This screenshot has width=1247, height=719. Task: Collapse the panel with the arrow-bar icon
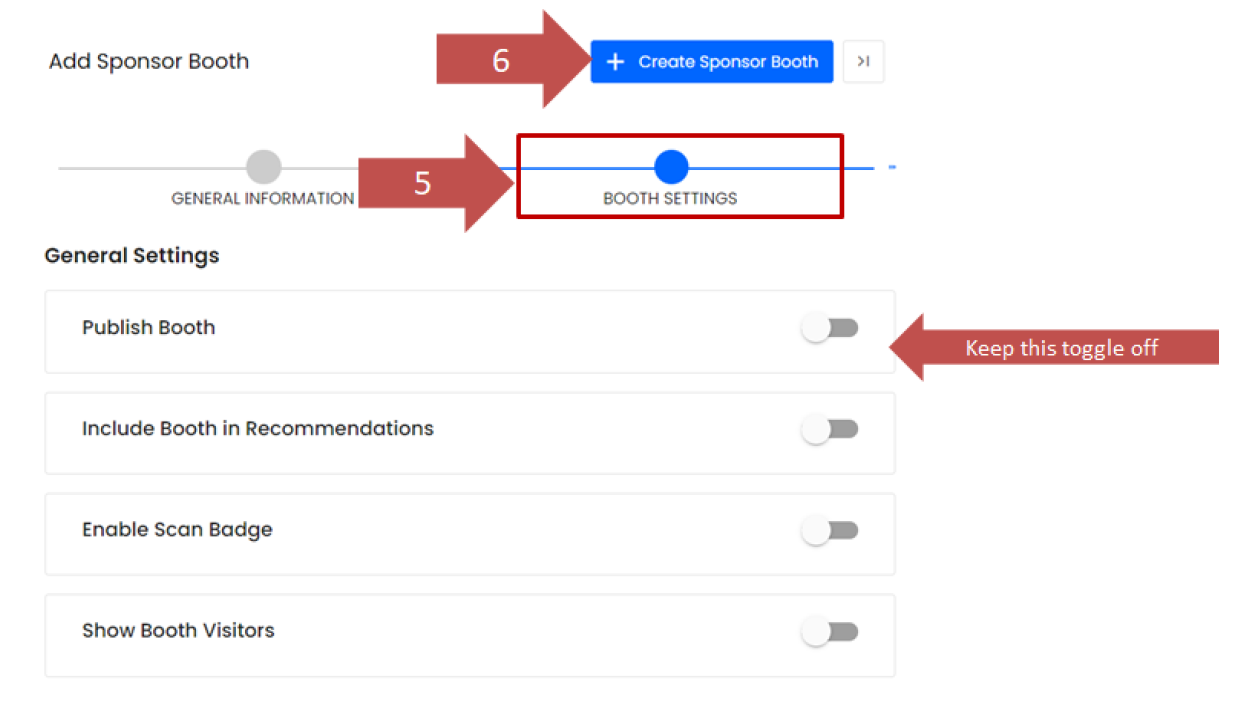click(863, 62)
